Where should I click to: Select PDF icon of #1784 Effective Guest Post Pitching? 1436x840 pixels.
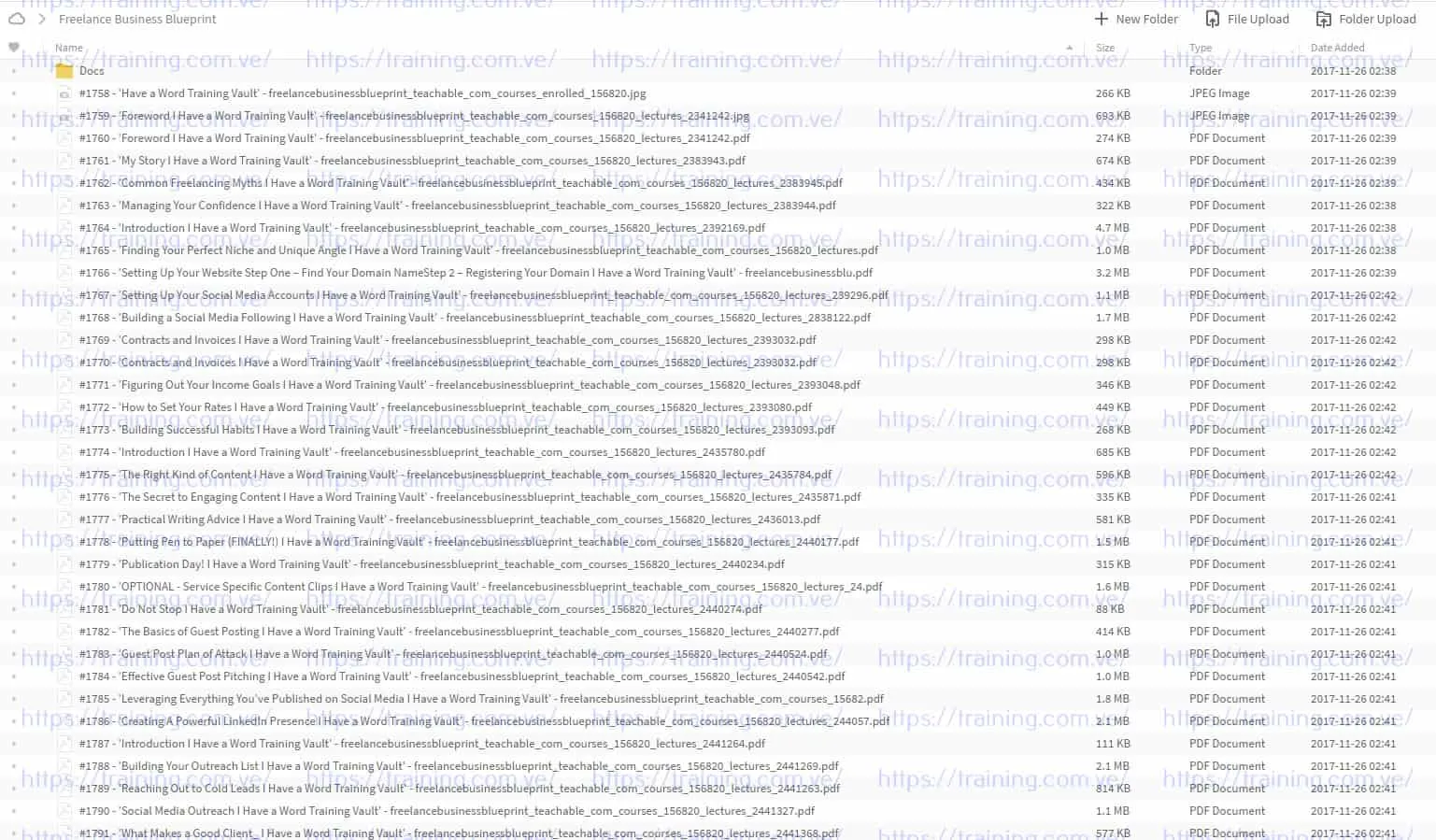[x=64, y=676]
